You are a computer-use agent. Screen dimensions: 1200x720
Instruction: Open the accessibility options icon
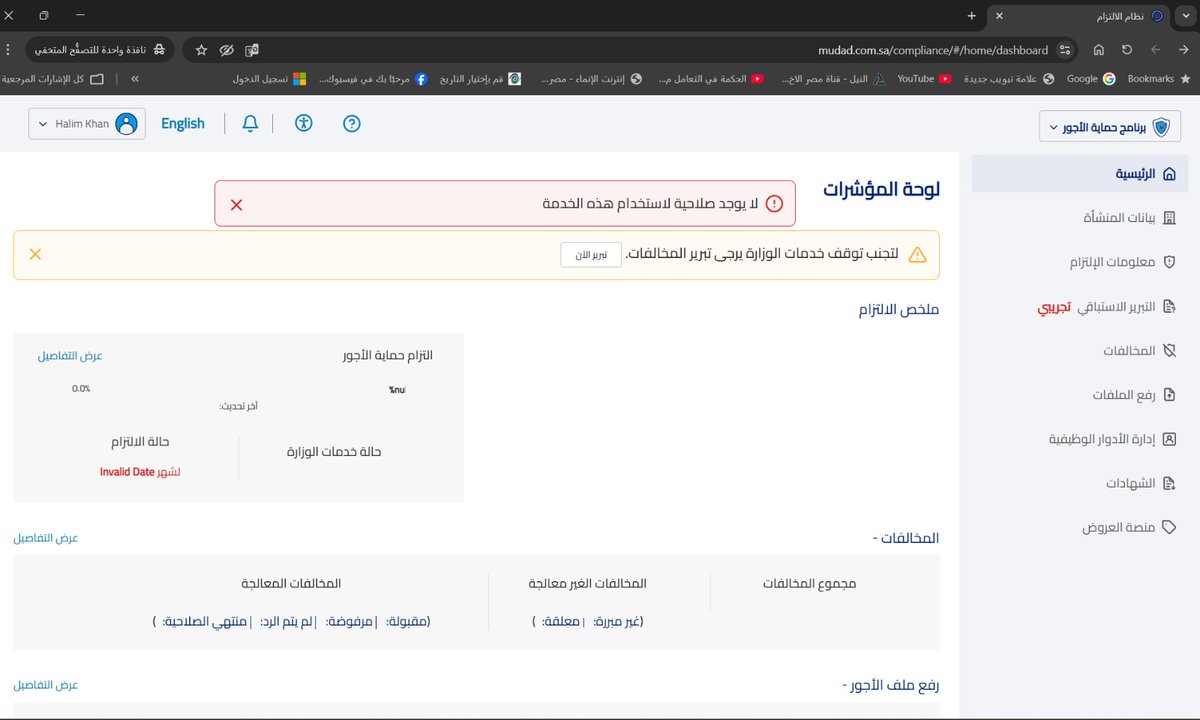[304, 123]
